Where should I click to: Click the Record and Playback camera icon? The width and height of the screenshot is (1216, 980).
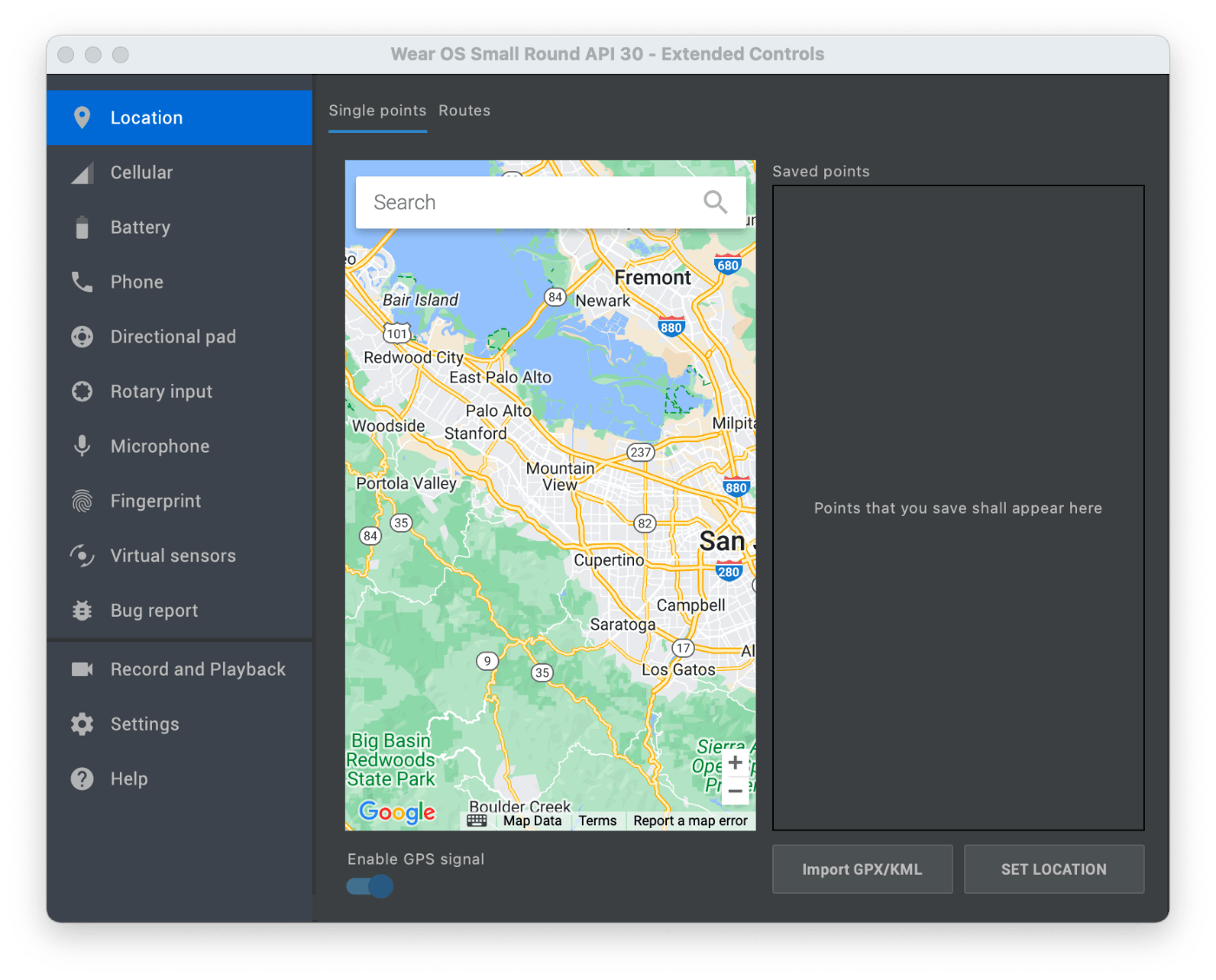click(82, 669)
